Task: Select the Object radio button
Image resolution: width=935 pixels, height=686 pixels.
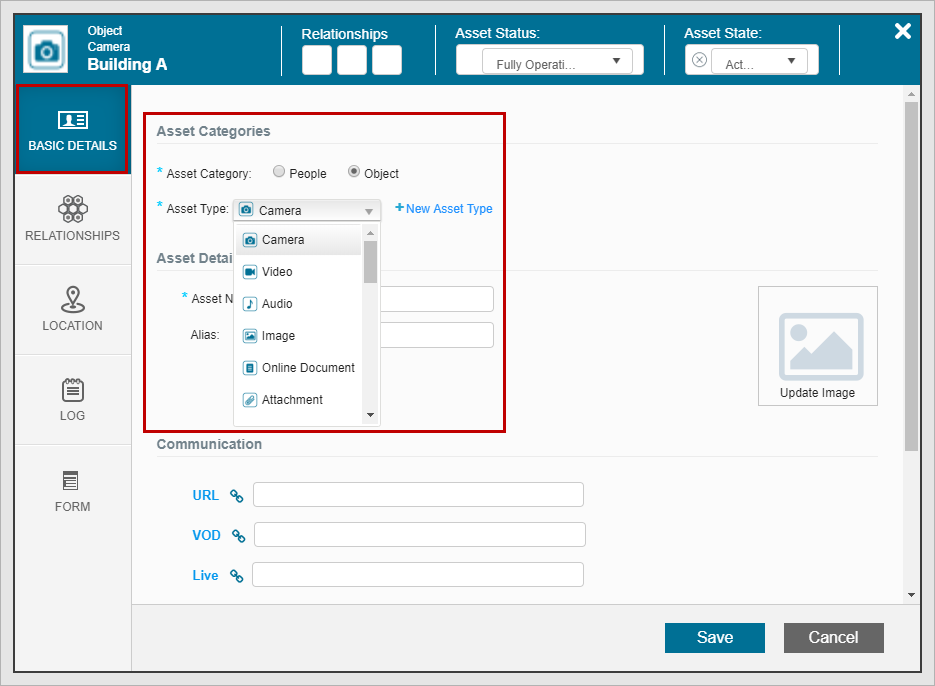Action: click(x=354, y=172)
